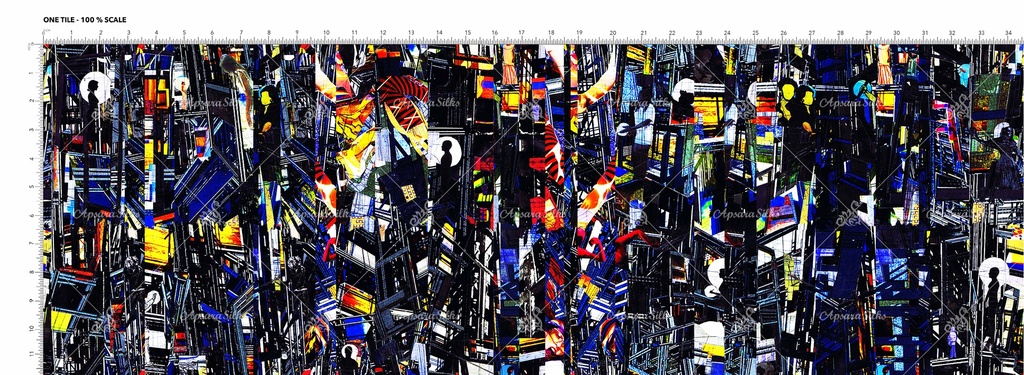Click the "ONE TILE - 100 % SCALE" label
The height and width of the screenshot is (375, 1024).
pos(85,20)
